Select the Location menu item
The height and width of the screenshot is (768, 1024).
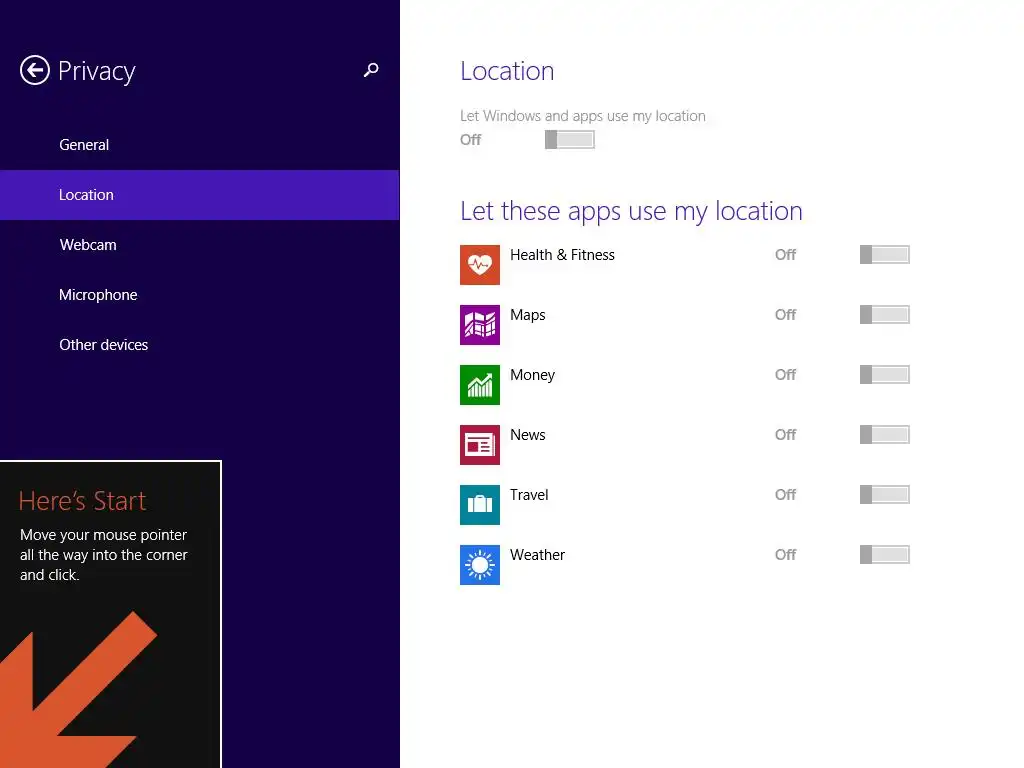[x=200, y=195]
